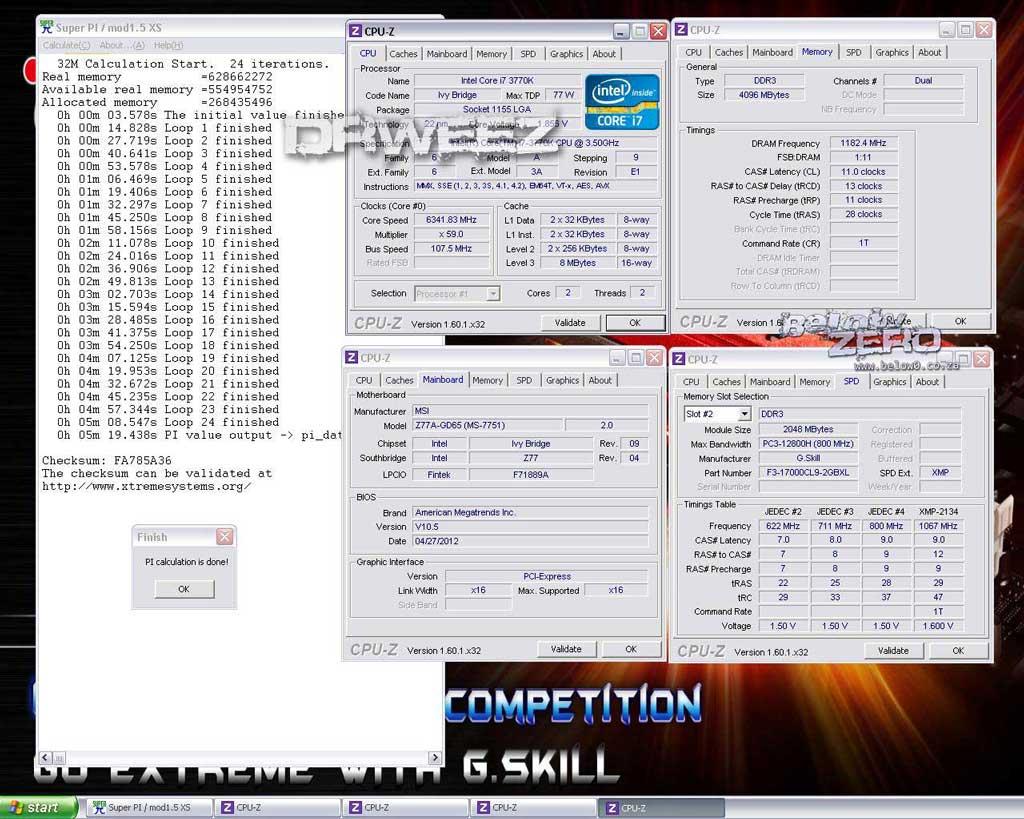Open CPU tab in Memory window

pos(694,52)
